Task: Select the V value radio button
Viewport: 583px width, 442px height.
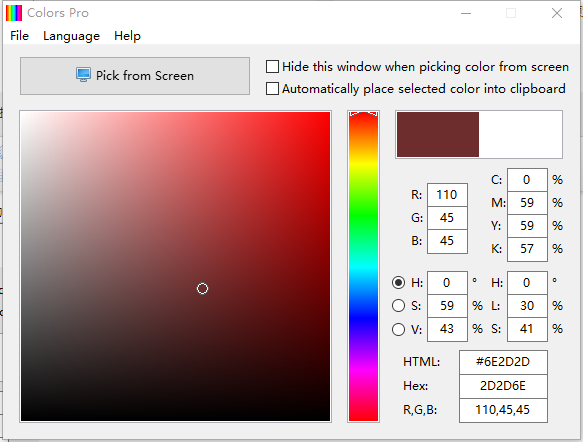Action: [398, 329]
